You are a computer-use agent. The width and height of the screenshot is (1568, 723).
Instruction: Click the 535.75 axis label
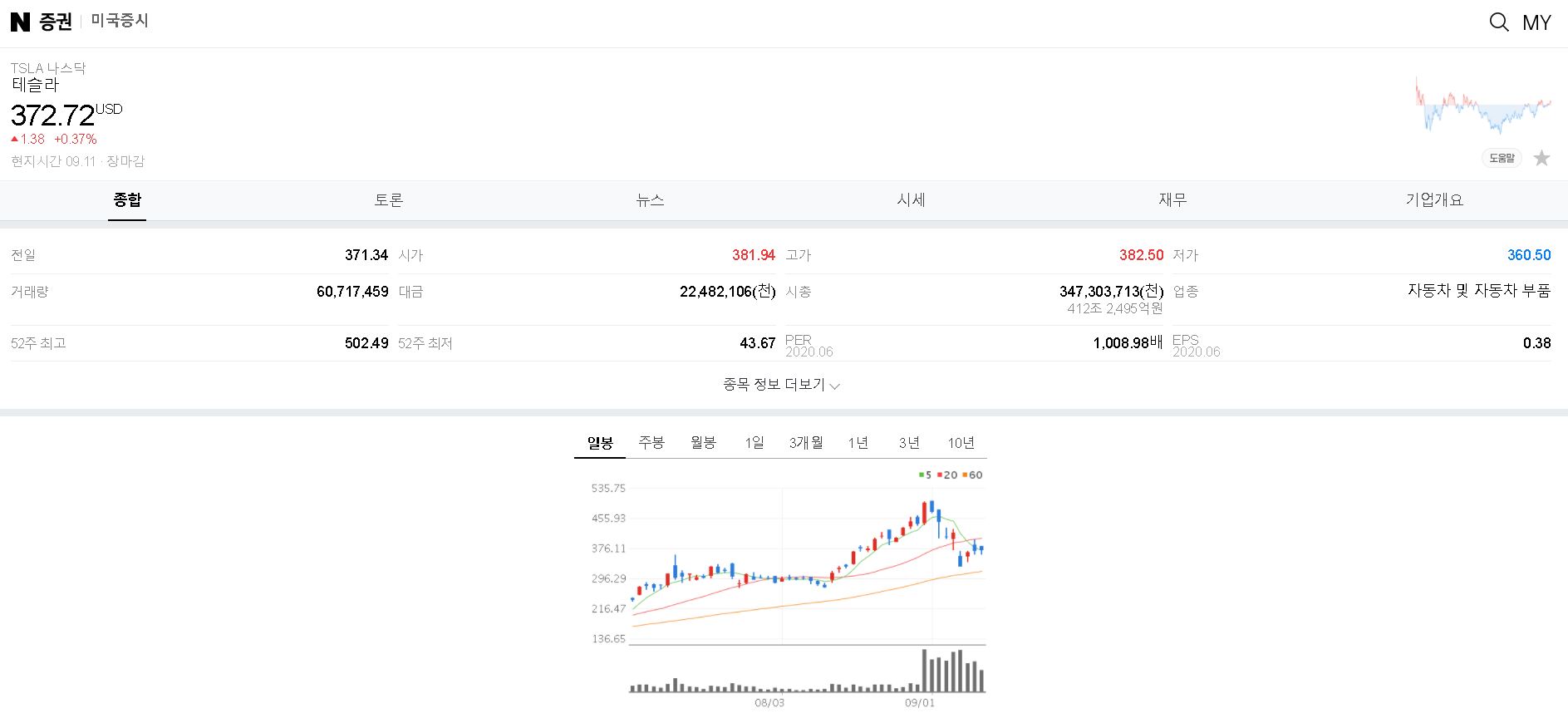[x=608, y=489]
